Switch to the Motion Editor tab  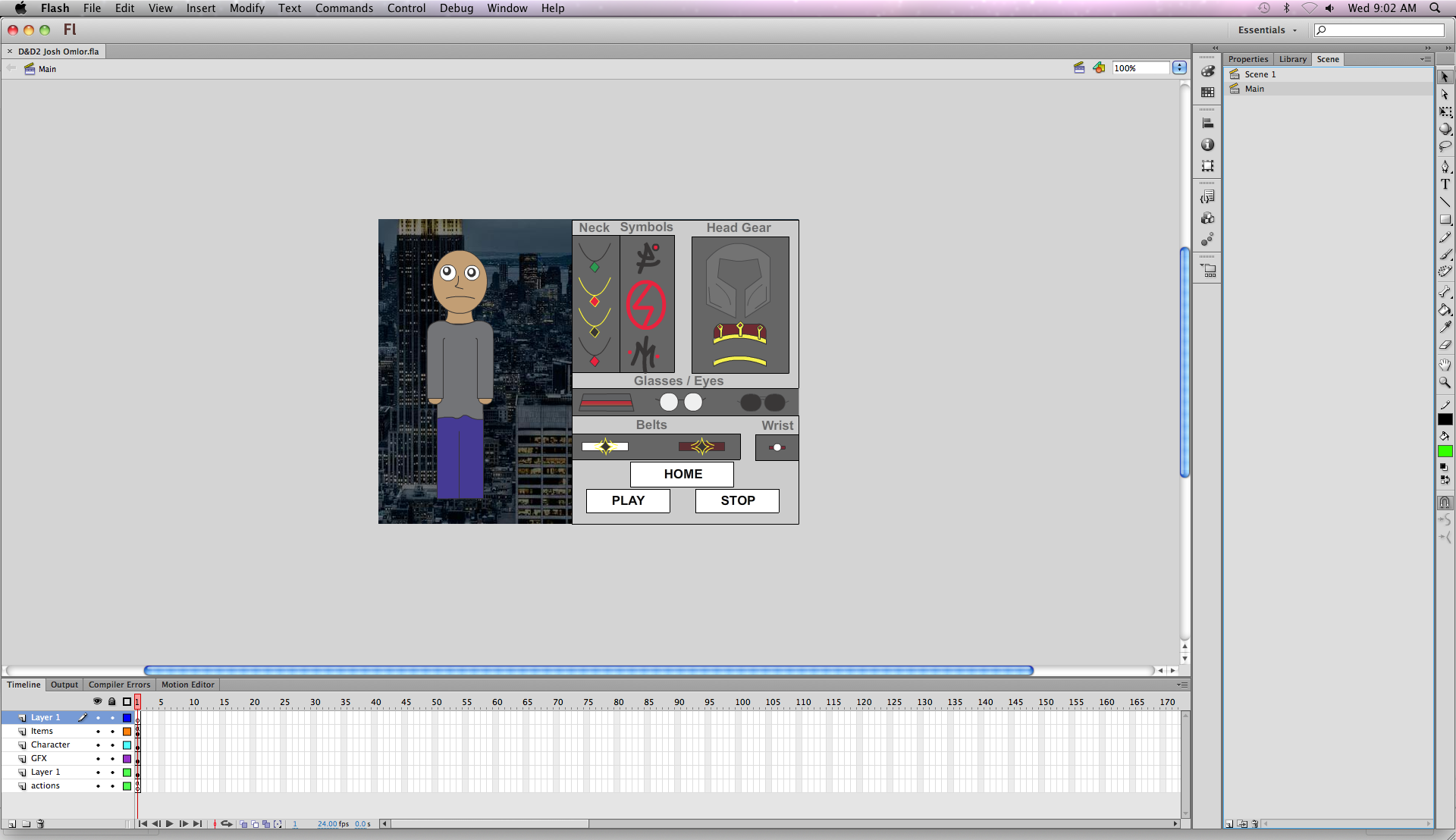187,685
